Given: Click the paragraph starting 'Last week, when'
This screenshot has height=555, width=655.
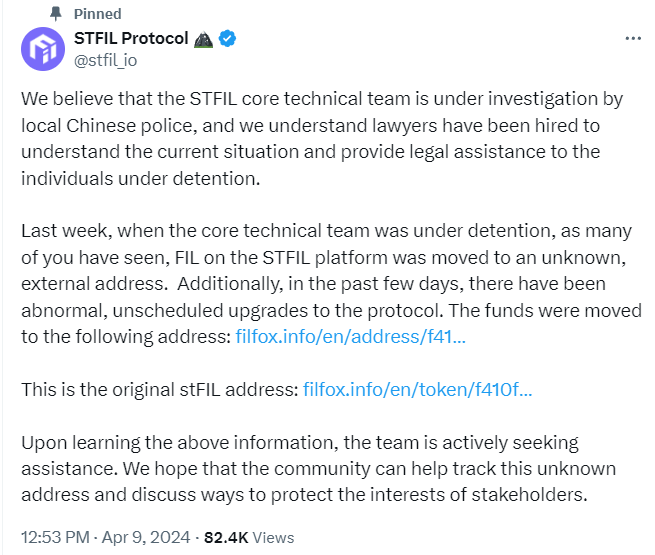Looking at the screenshot, I should pos(331,284).
